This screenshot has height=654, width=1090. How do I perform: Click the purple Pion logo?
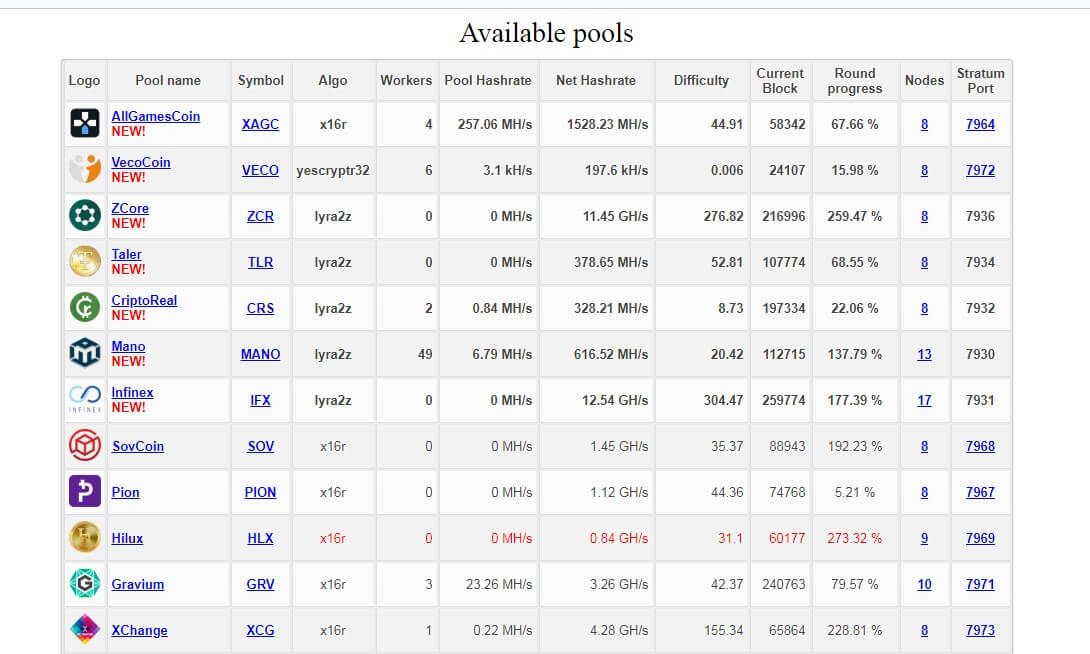(85, 491)
